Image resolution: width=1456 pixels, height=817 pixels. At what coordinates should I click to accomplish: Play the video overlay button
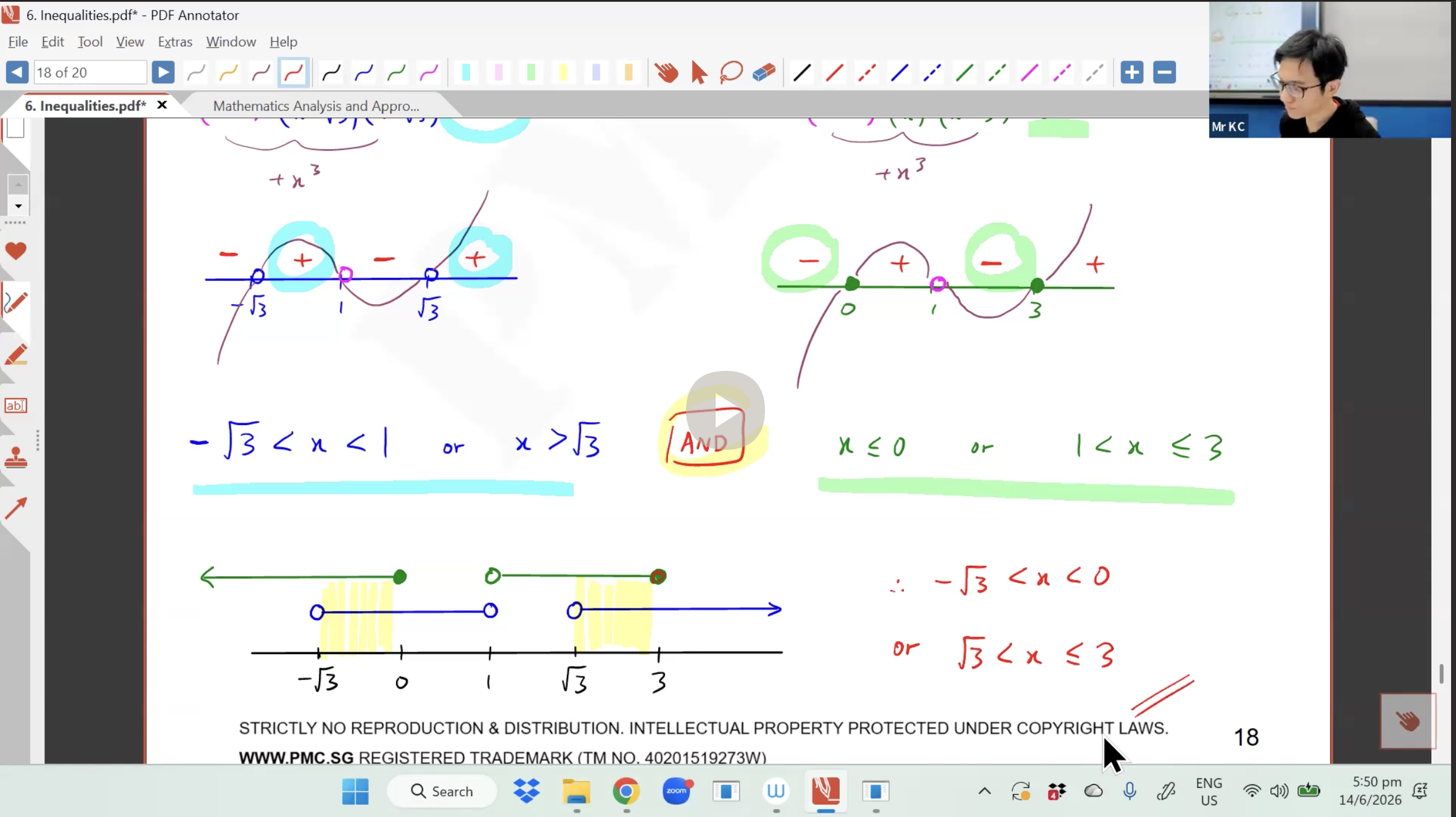click(725, 411)
